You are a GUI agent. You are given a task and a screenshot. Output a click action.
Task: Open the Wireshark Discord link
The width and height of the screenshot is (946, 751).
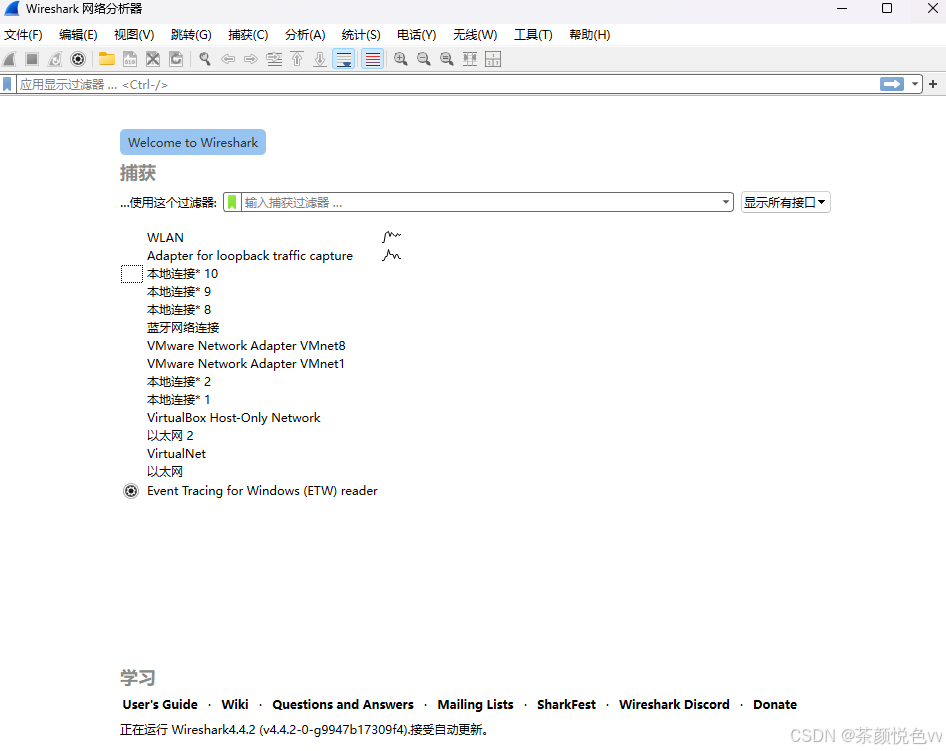click(674, 705)
